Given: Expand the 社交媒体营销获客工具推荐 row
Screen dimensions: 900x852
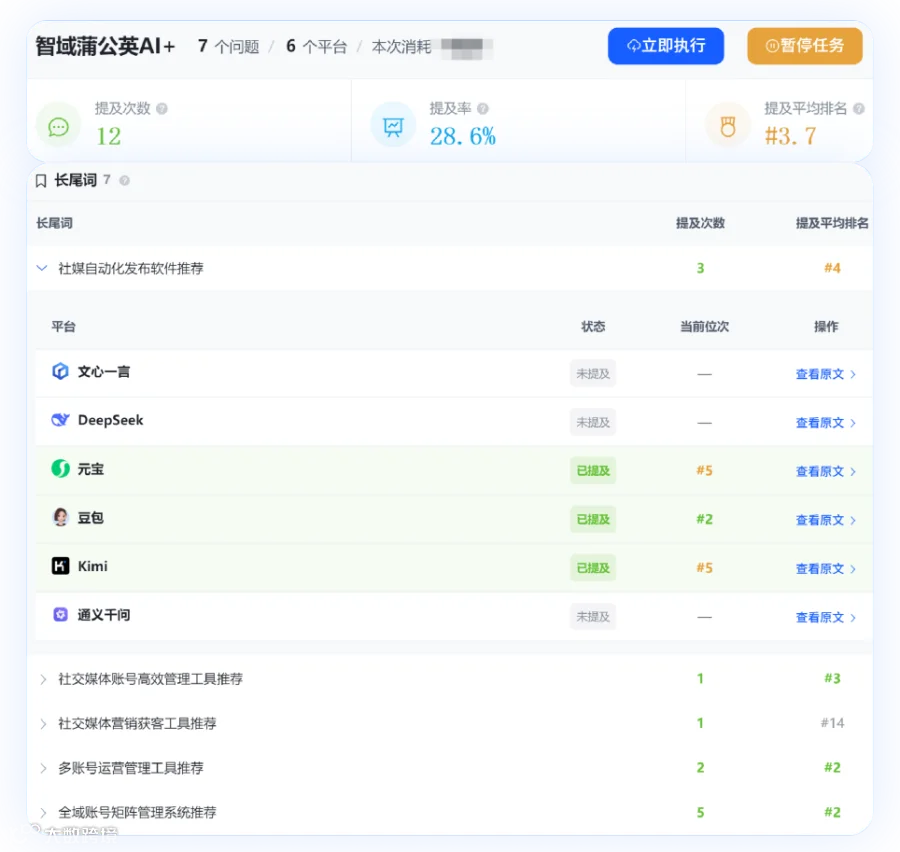Looking at the screenshot, I should click(43, 724).
